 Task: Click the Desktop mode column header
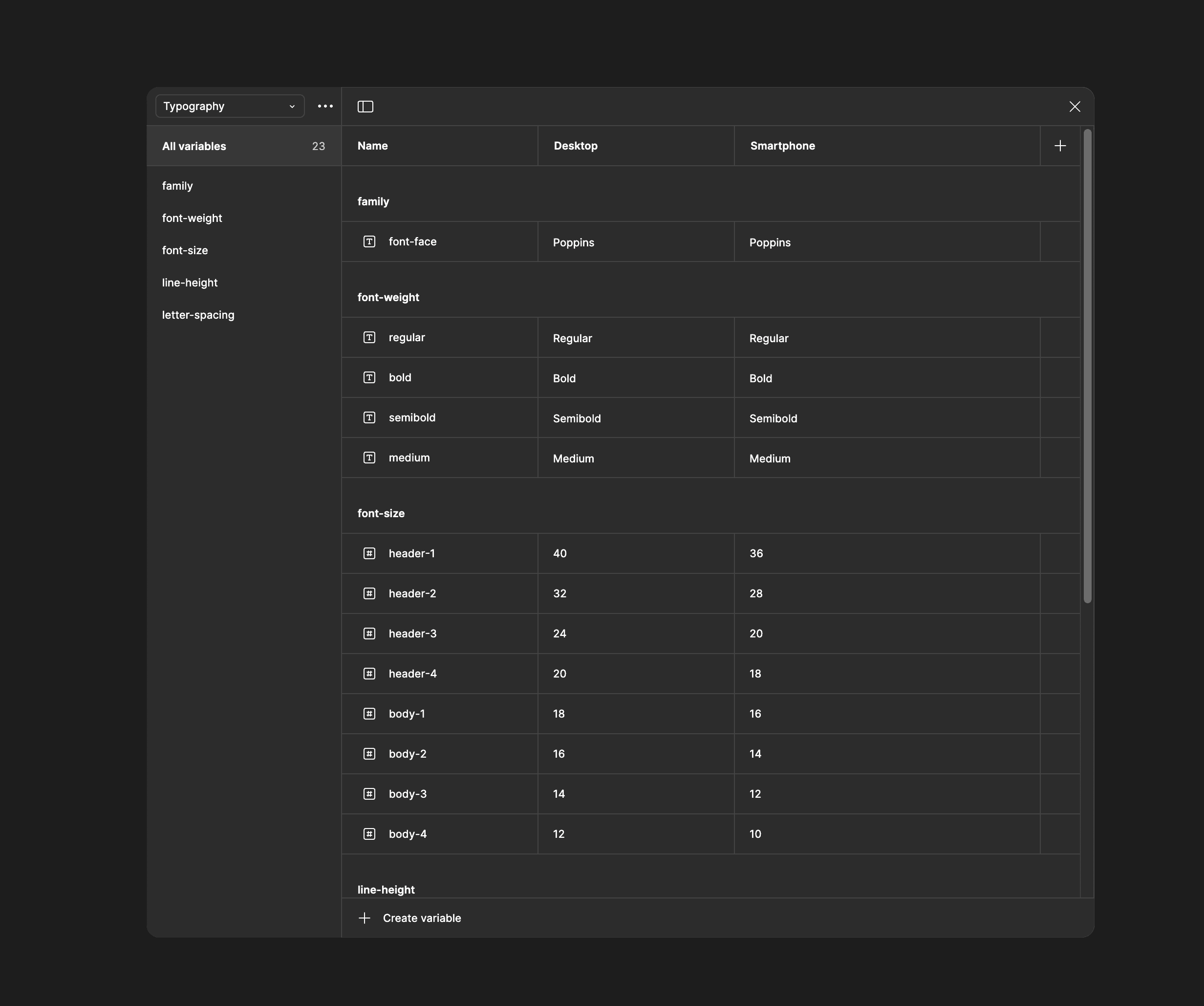click(x=576, y=146)
